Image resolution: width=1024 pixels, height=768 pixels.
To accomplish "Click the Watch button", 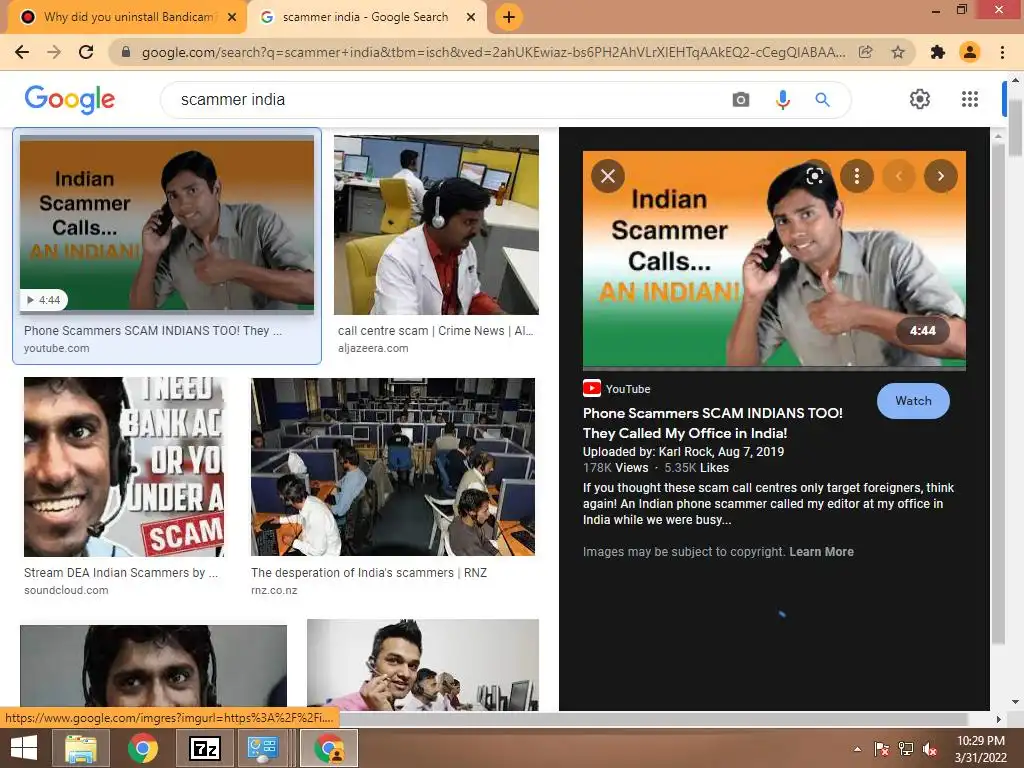I will pos(913,401).
